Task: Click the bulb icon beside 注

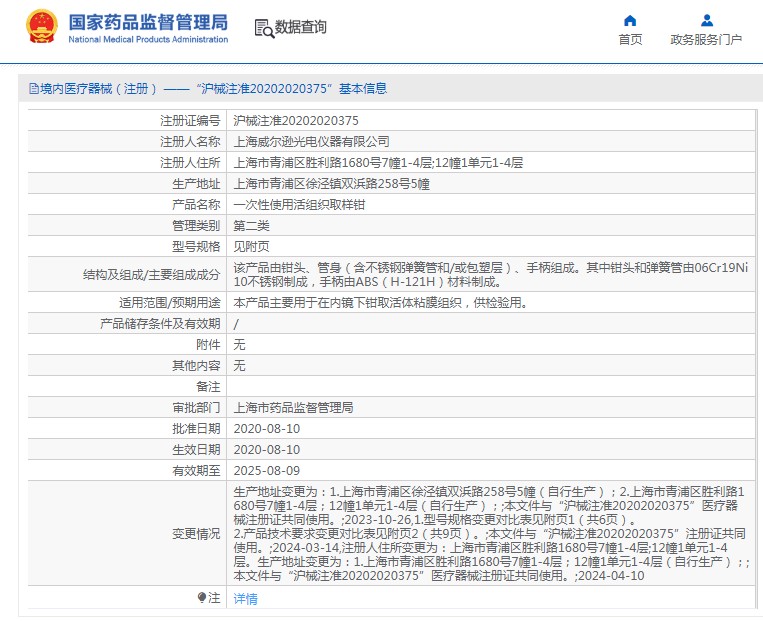Action: (x=202, y=597)
